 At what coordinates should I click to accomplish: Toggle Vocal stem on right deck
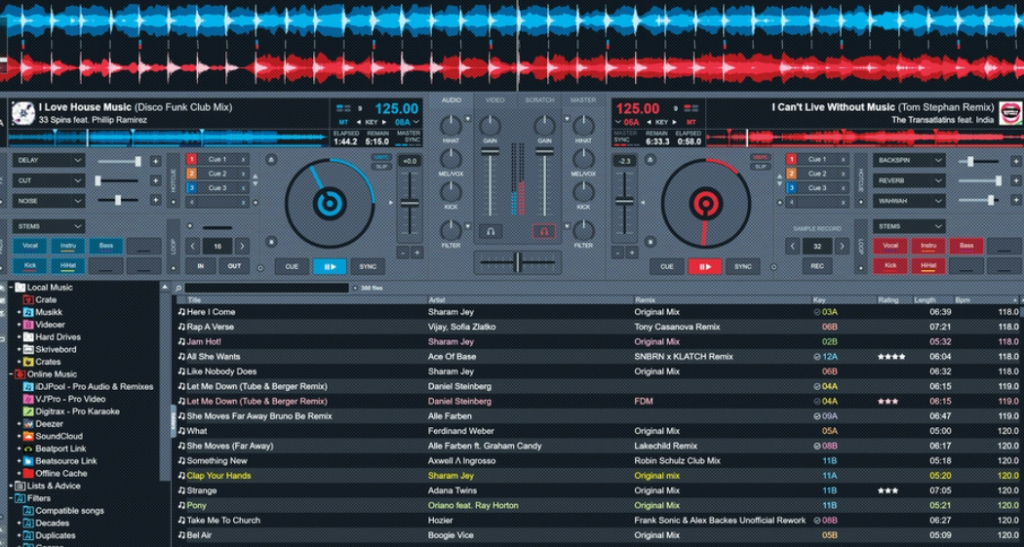click(890, 246)
